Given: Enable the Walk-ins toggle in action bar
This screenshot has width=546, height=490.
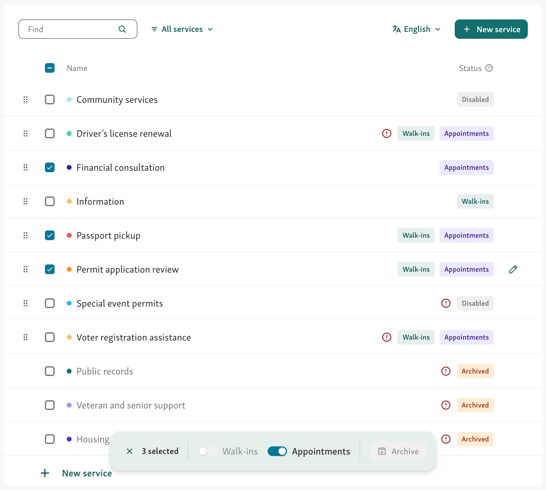Looking at the screenshot, I should point(208,451).
